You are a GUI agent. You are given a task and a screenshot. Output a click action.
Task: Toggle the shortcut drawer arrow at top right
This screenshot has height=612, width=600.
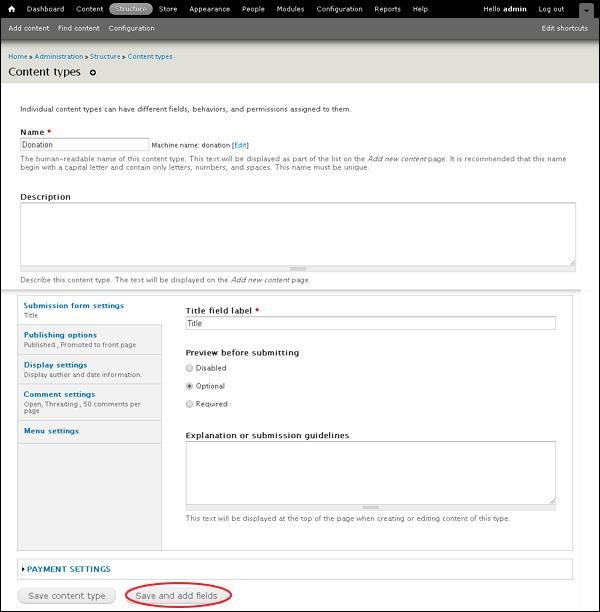tap(586, 11)
